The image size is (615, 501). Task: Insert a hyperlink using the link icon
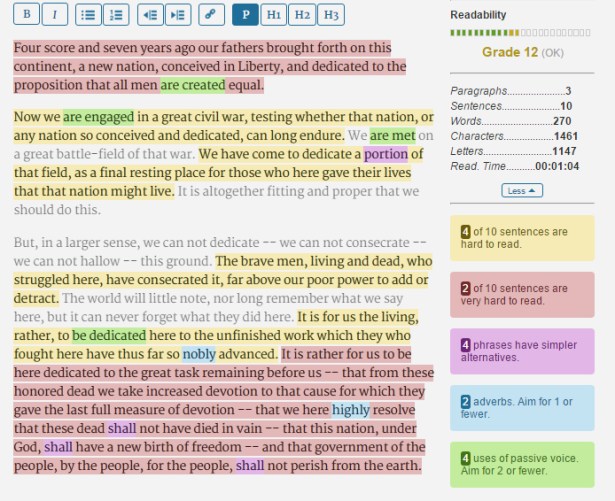click(211, 16)
